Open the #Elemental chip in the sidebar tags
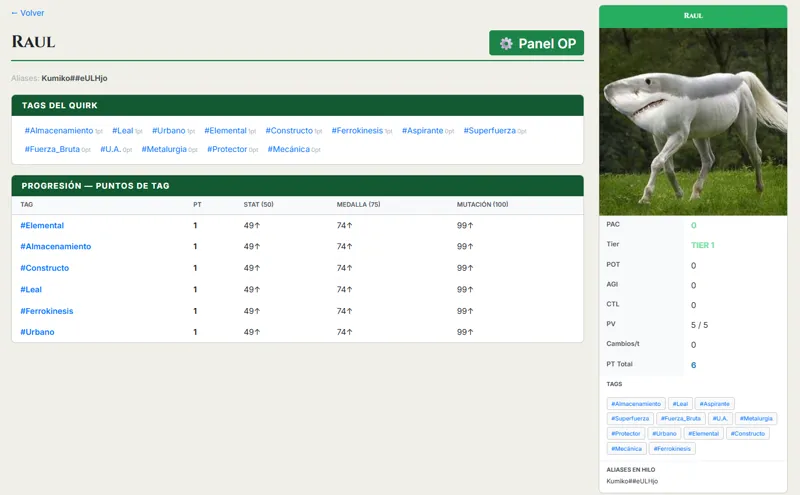 703,434
